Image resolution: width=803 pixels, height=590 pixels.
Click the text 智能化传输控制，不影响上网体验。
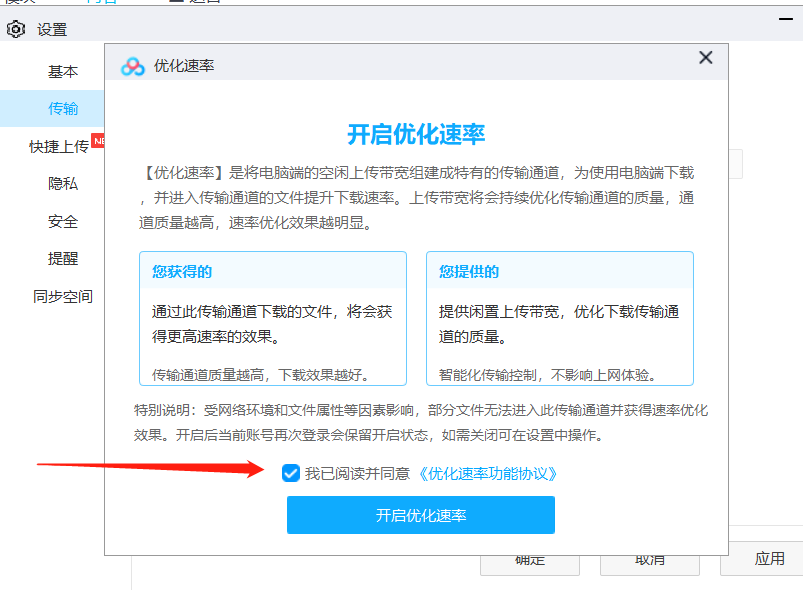tap(548, 375)
